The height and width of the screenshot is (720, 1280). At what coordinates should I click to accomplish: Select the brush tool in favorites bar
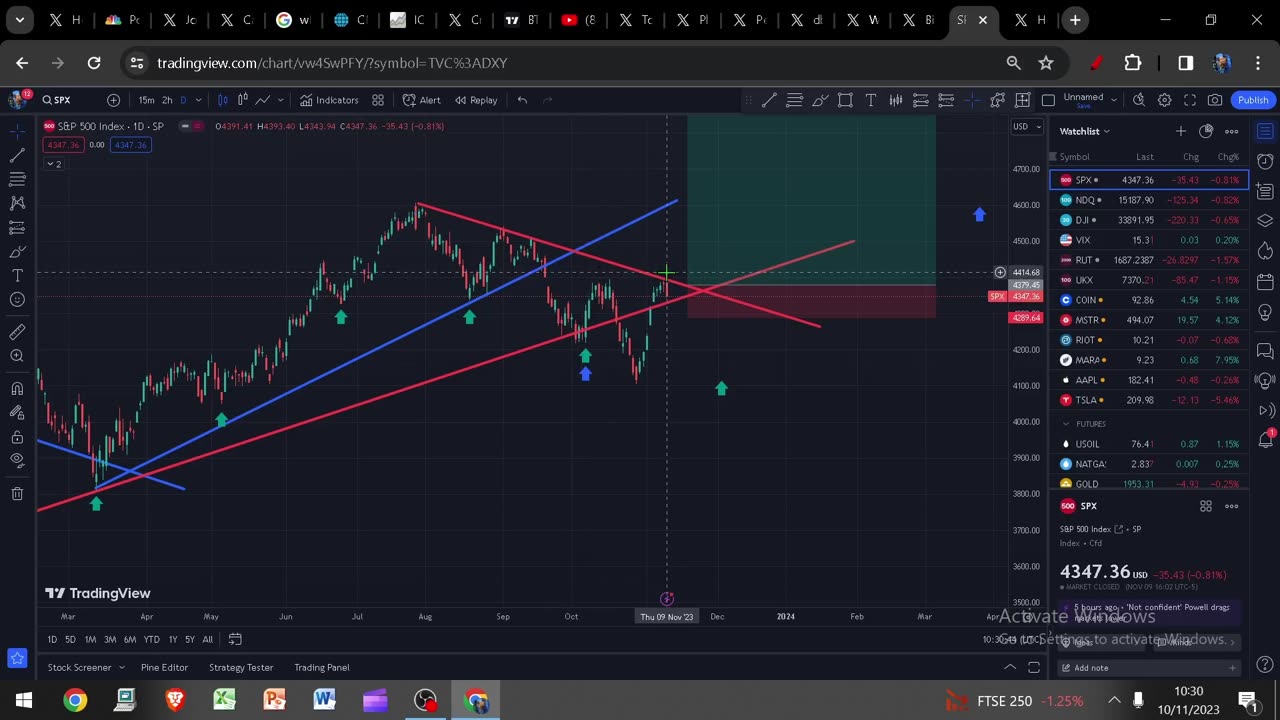click(820, 100)
